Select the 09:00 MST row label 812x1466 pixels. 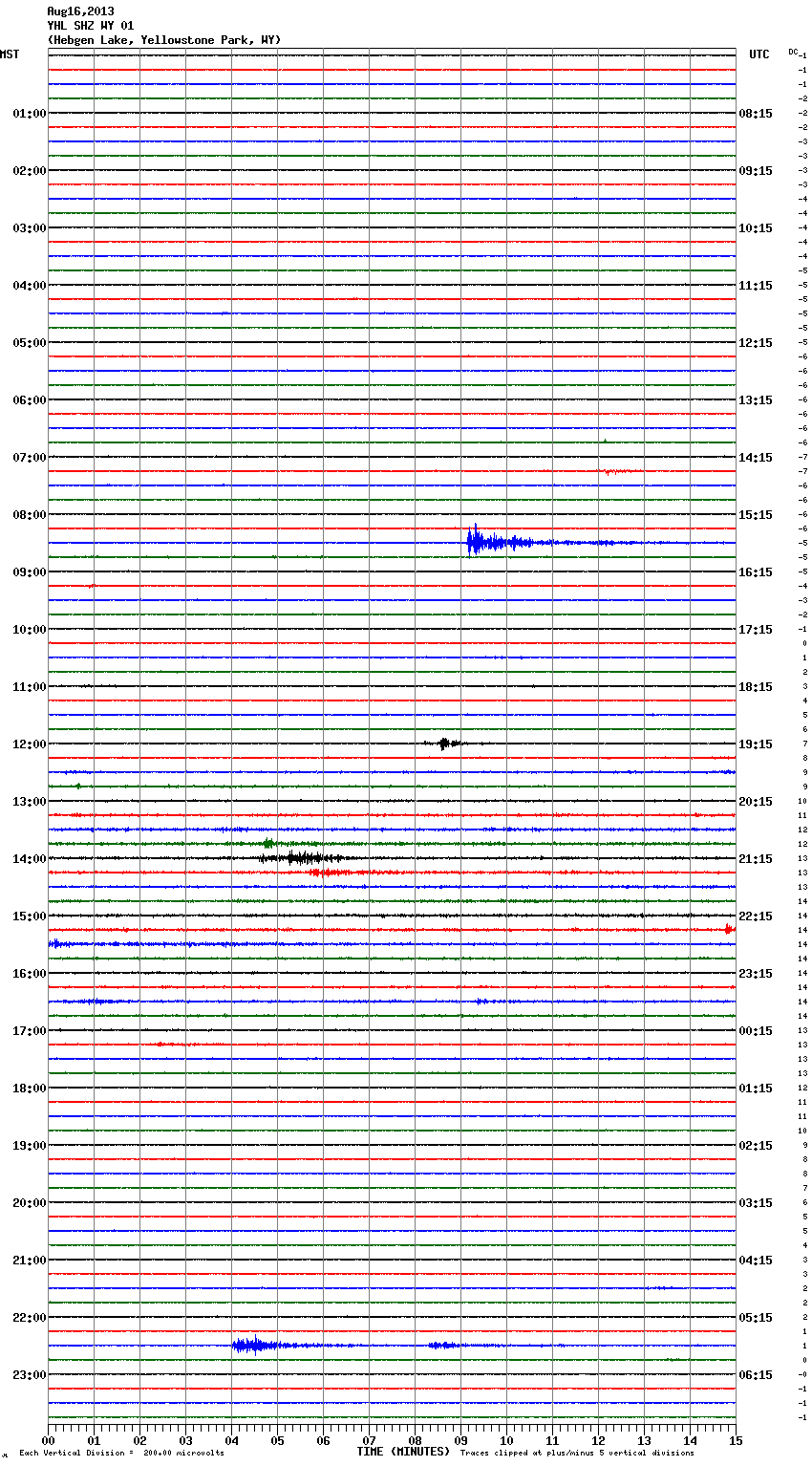[x=29, y=572]
